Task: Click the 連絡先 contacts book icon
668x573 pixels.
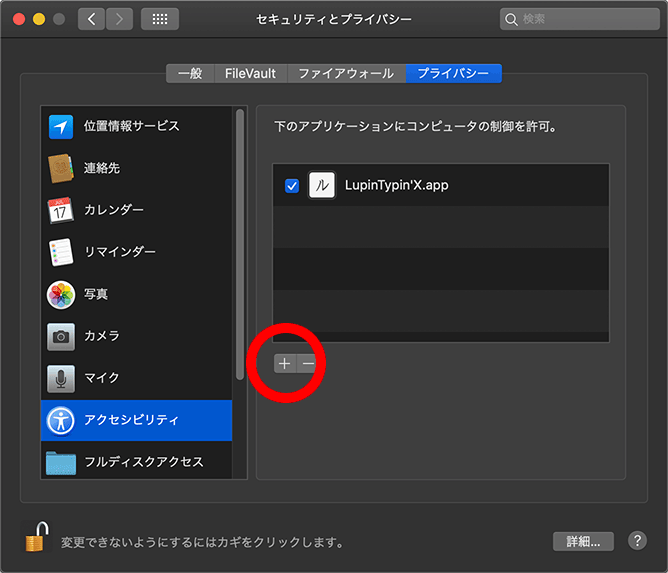Action: coord(60,168)
